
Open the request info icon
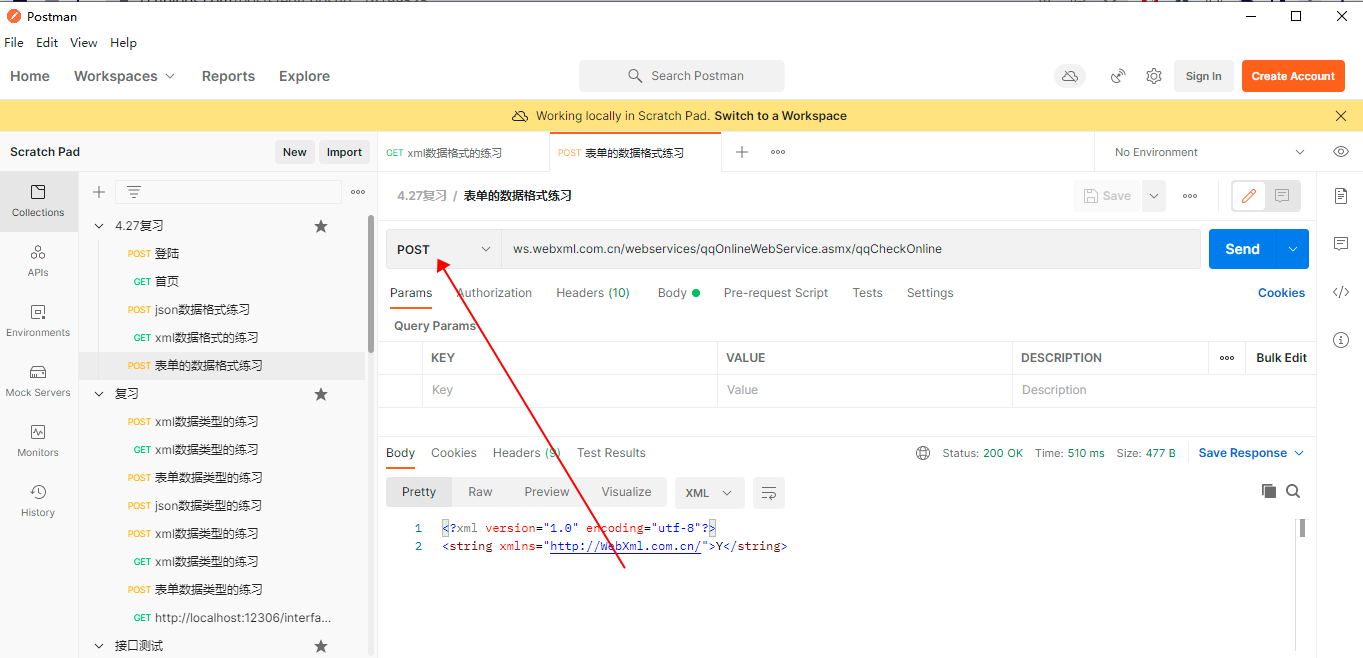point(1341,340)
